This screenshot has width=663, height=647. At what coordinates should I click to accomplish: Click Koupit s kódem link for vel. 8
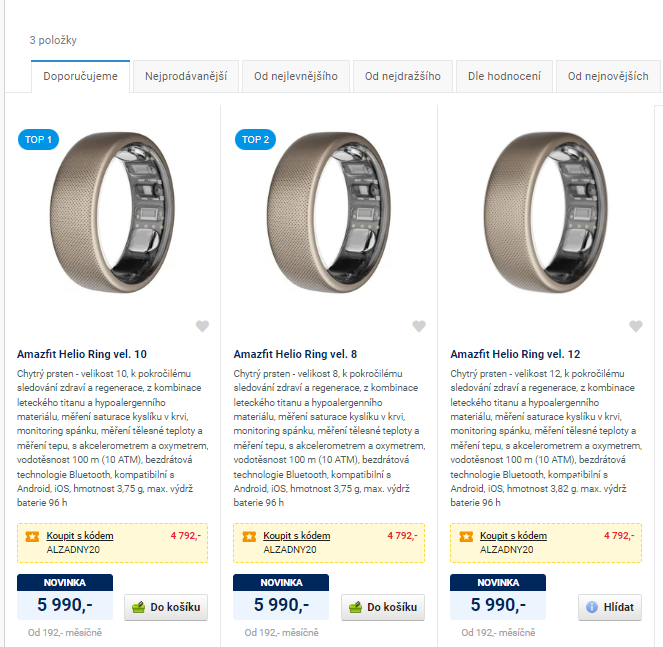tap(296, 535)
